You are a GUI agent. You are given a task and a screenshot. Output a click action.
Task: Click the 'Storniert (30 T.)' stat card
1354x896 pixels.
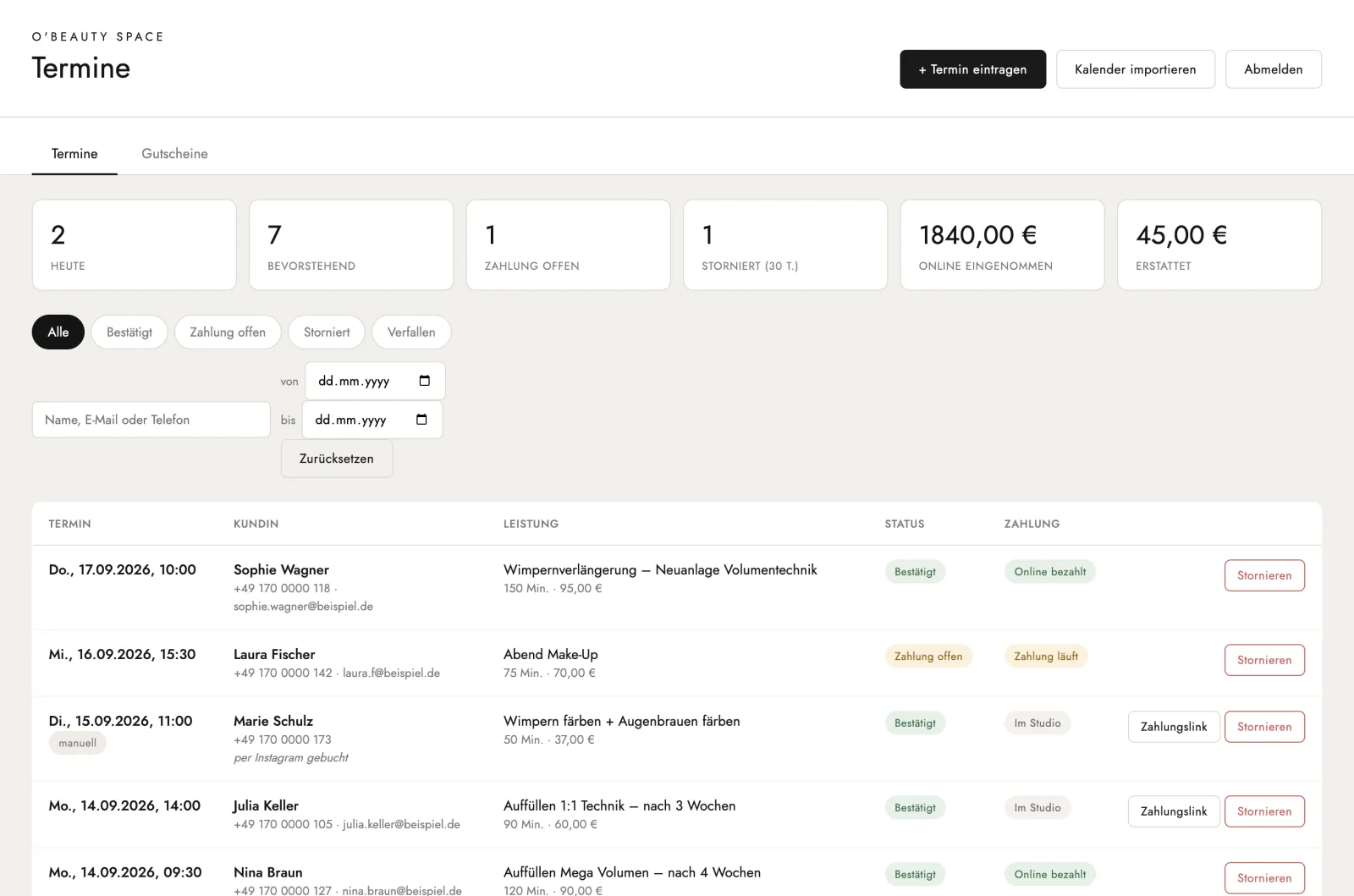(785, 245)
